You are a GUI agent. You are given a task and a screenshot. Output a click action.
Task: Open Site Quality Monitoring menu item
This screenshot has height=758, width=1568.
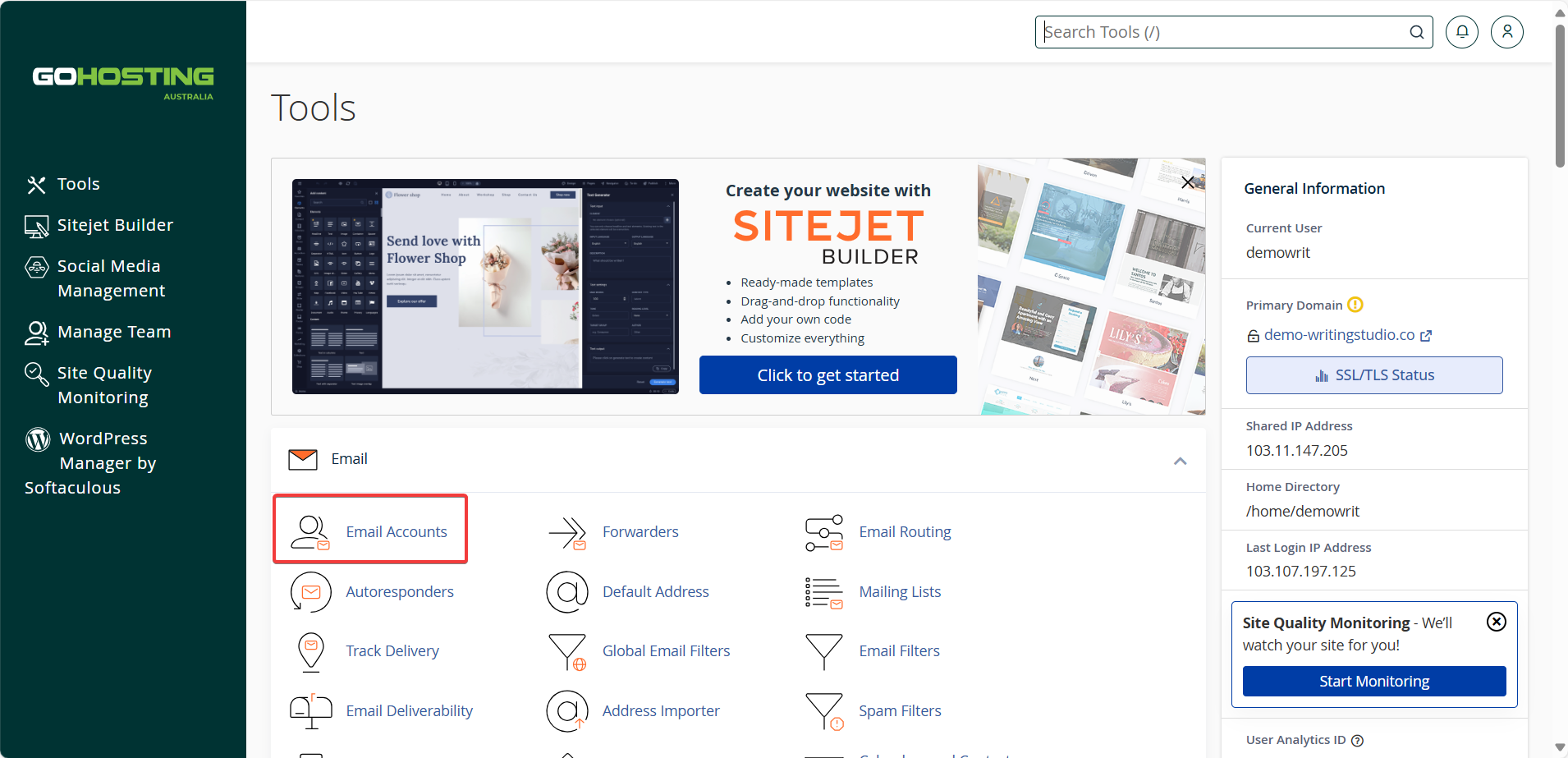(103, 385)
